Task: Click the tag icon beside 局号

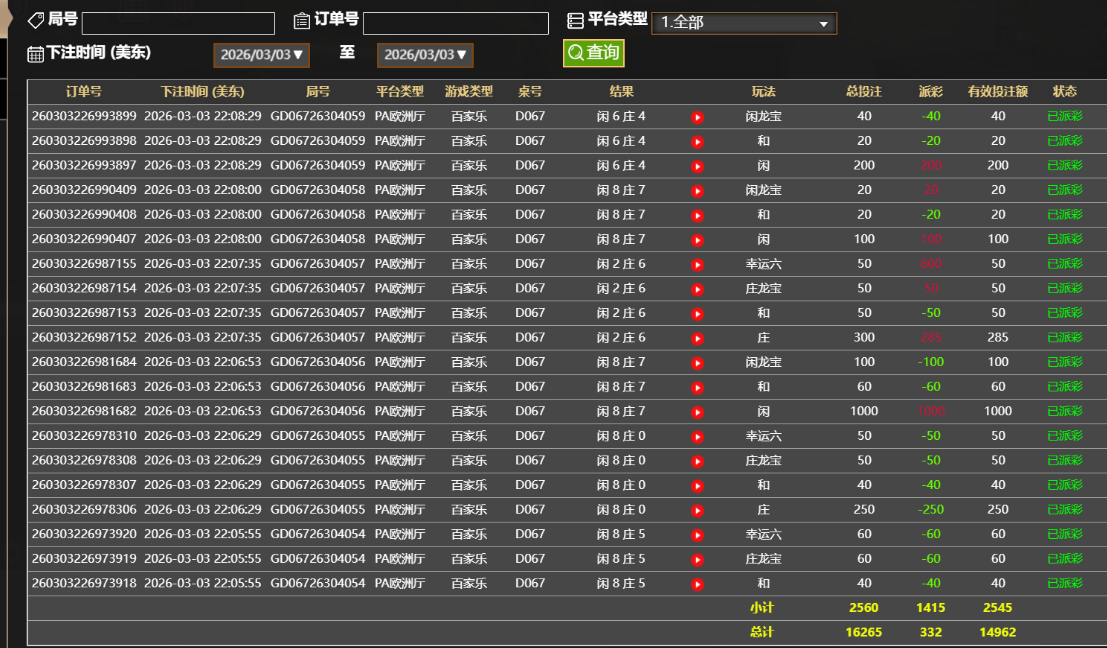Action: [37, 22]
